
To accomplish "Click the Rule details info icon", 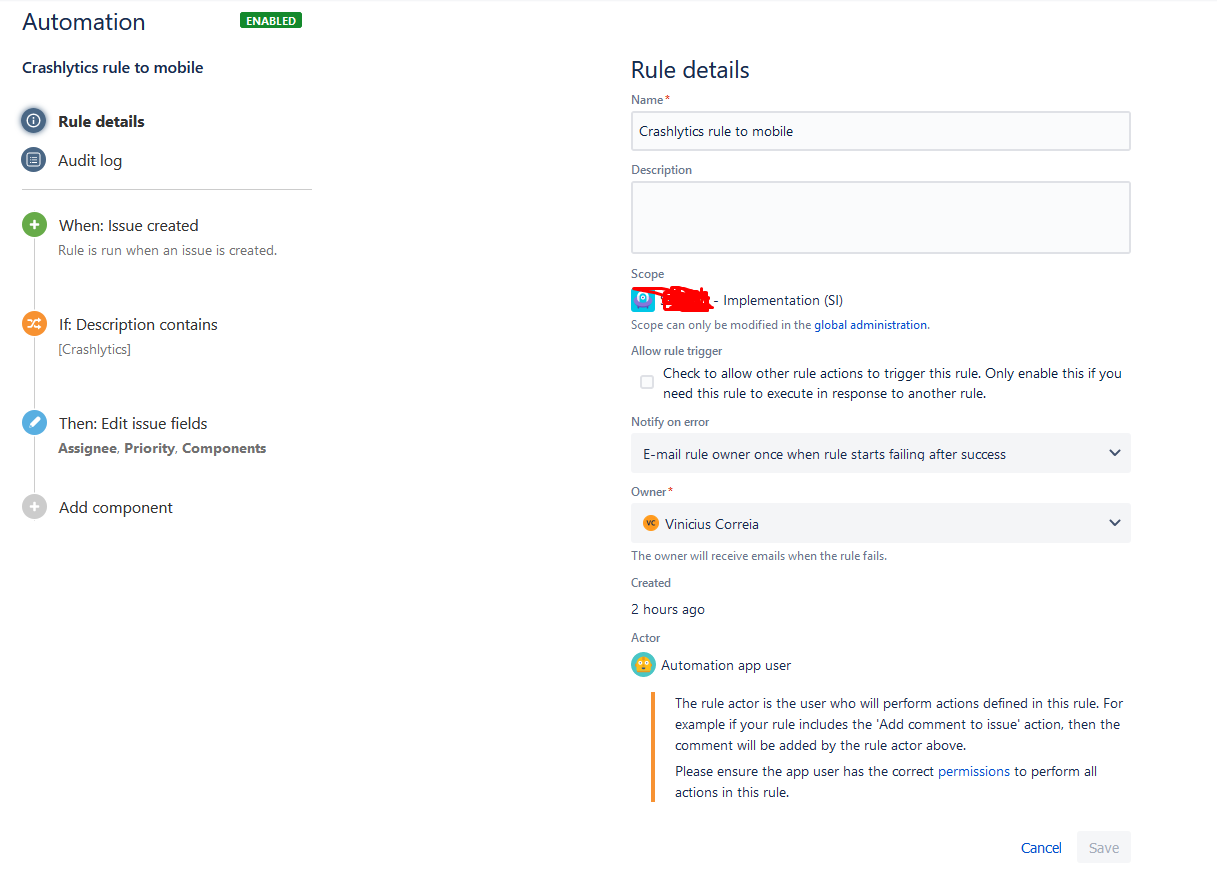I will (34, 121).
